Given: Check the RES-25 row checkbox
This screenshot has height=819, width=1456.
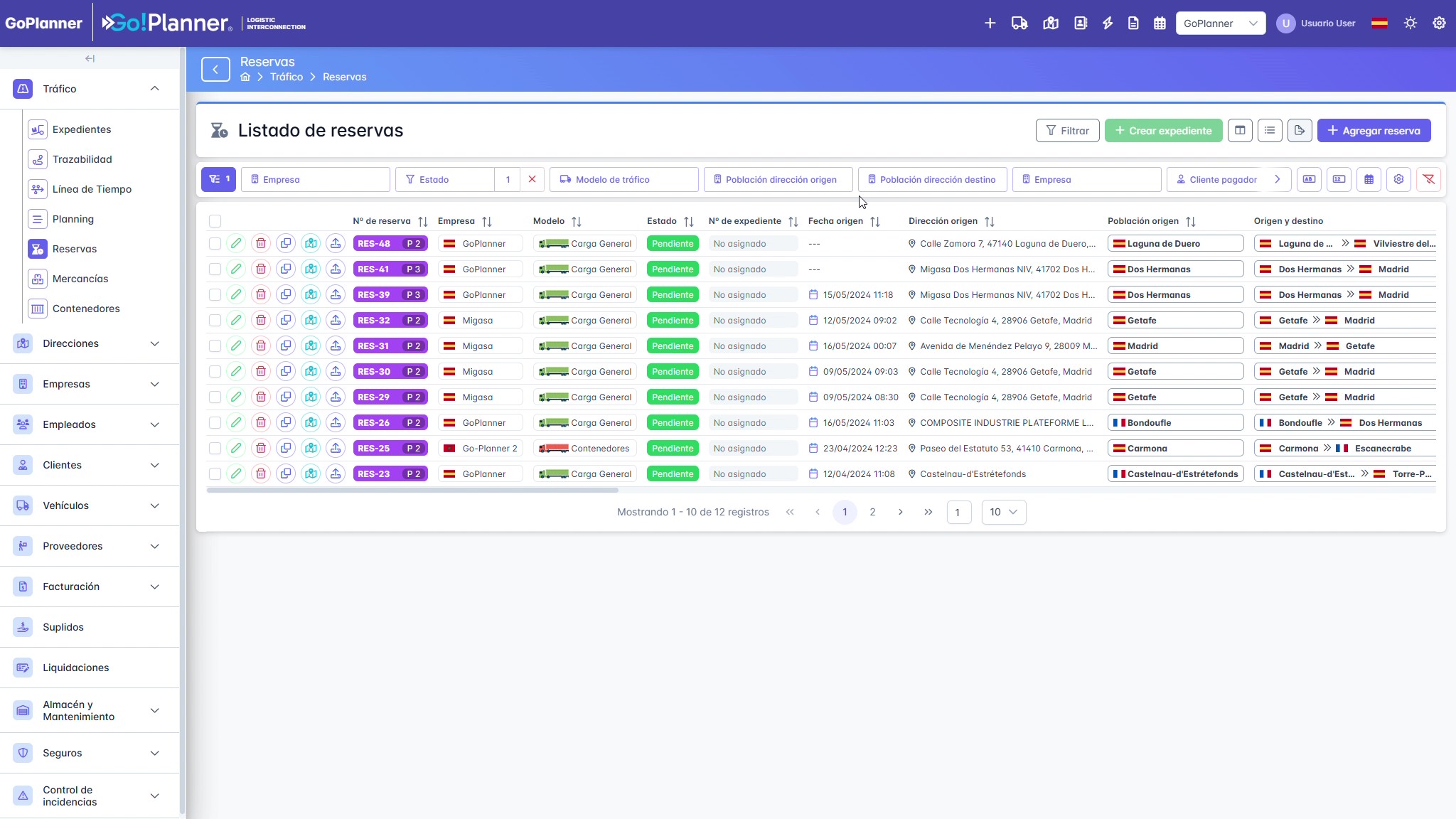Looking at the screenshot, I should coord(215,449).
